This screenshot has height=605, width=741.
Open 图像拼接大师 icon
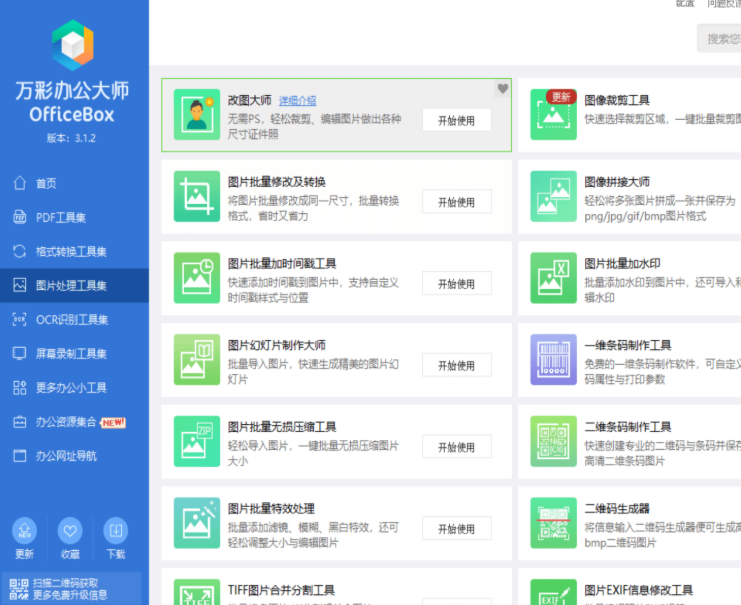[x=553, y=196]
